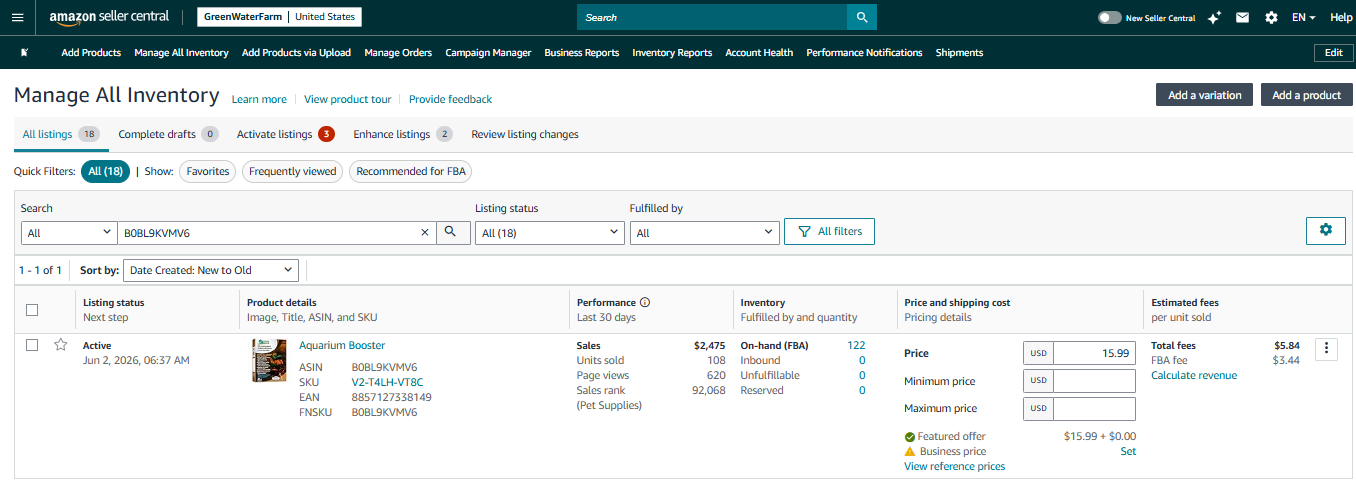The width and height of the screenshot is (1356, 500).
Task: Open Manage Orders menu item
Action: (398, 52)
